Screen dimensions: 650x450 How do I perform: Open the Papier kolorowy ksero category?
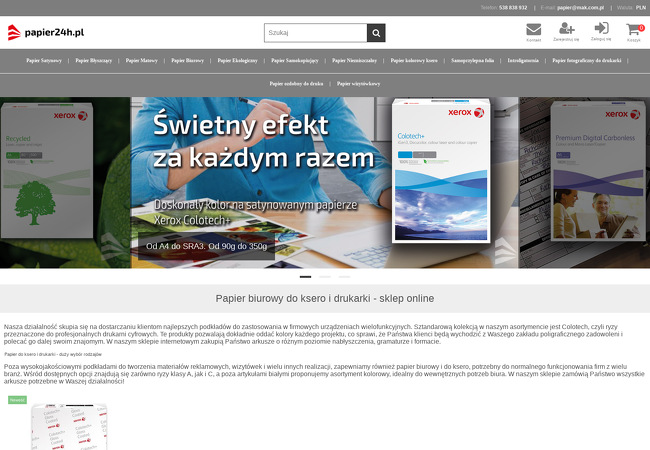pyautogui.click(x=414, y=60)
